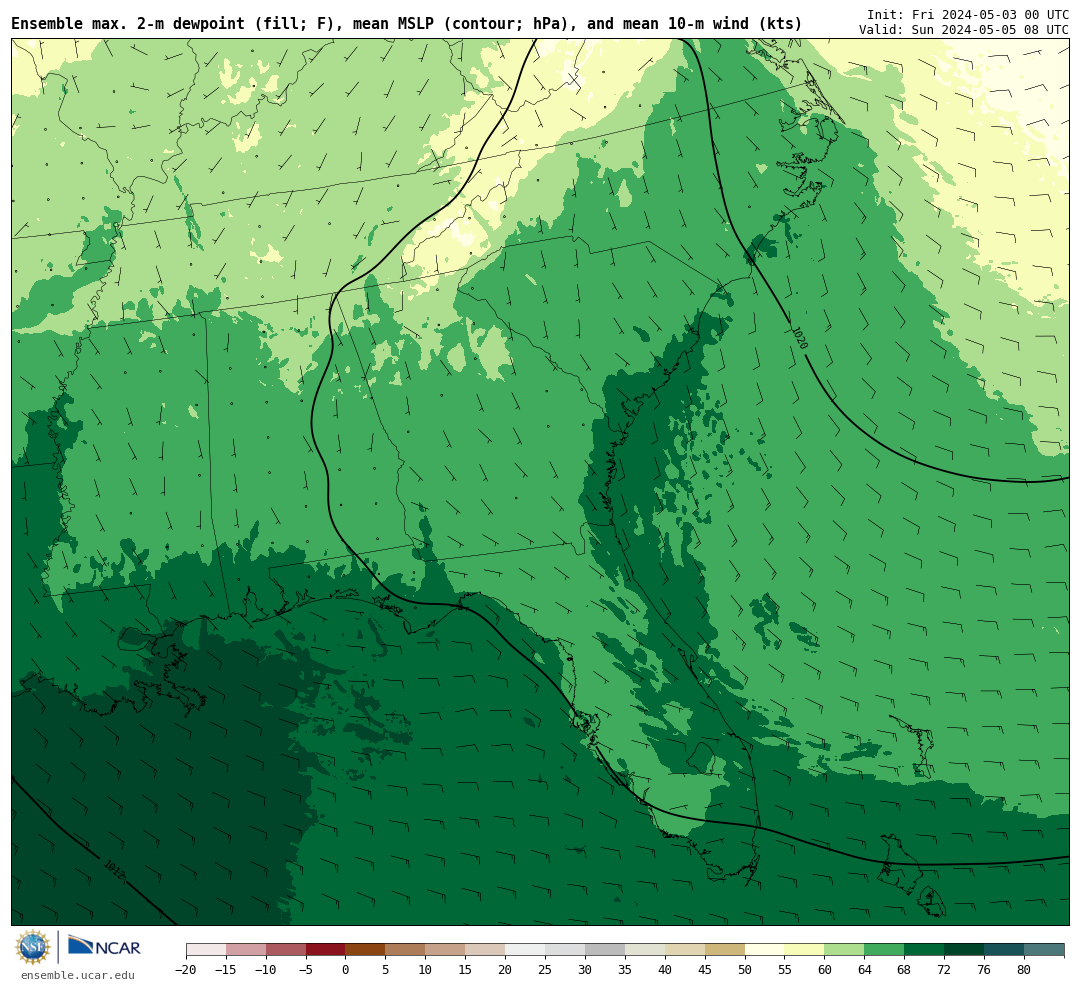Click the Valid: Sun 2024-05-05 08 UTC text
This screenshot has width=1080, height=988.
tap(964, 30)
